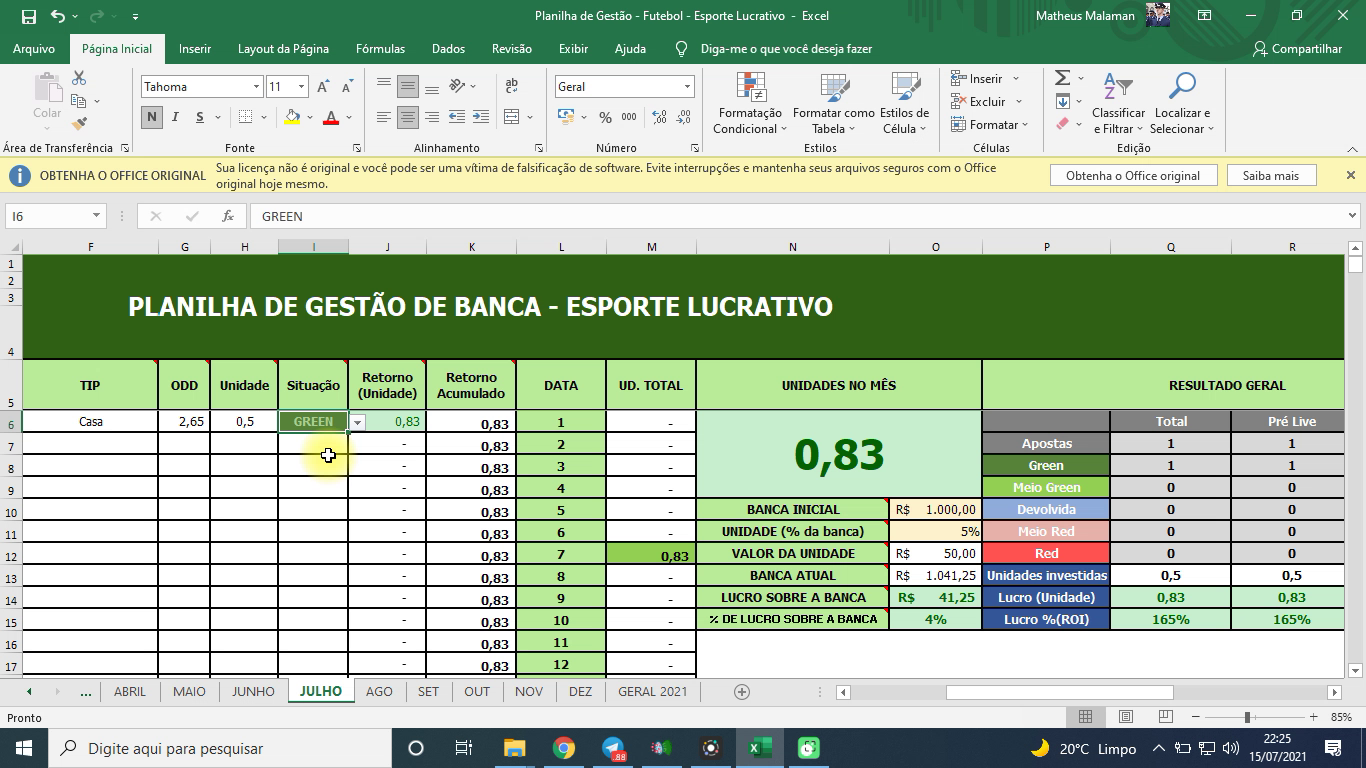Open the Arquivo menu

pyautogui.click(x=34, y=48)
